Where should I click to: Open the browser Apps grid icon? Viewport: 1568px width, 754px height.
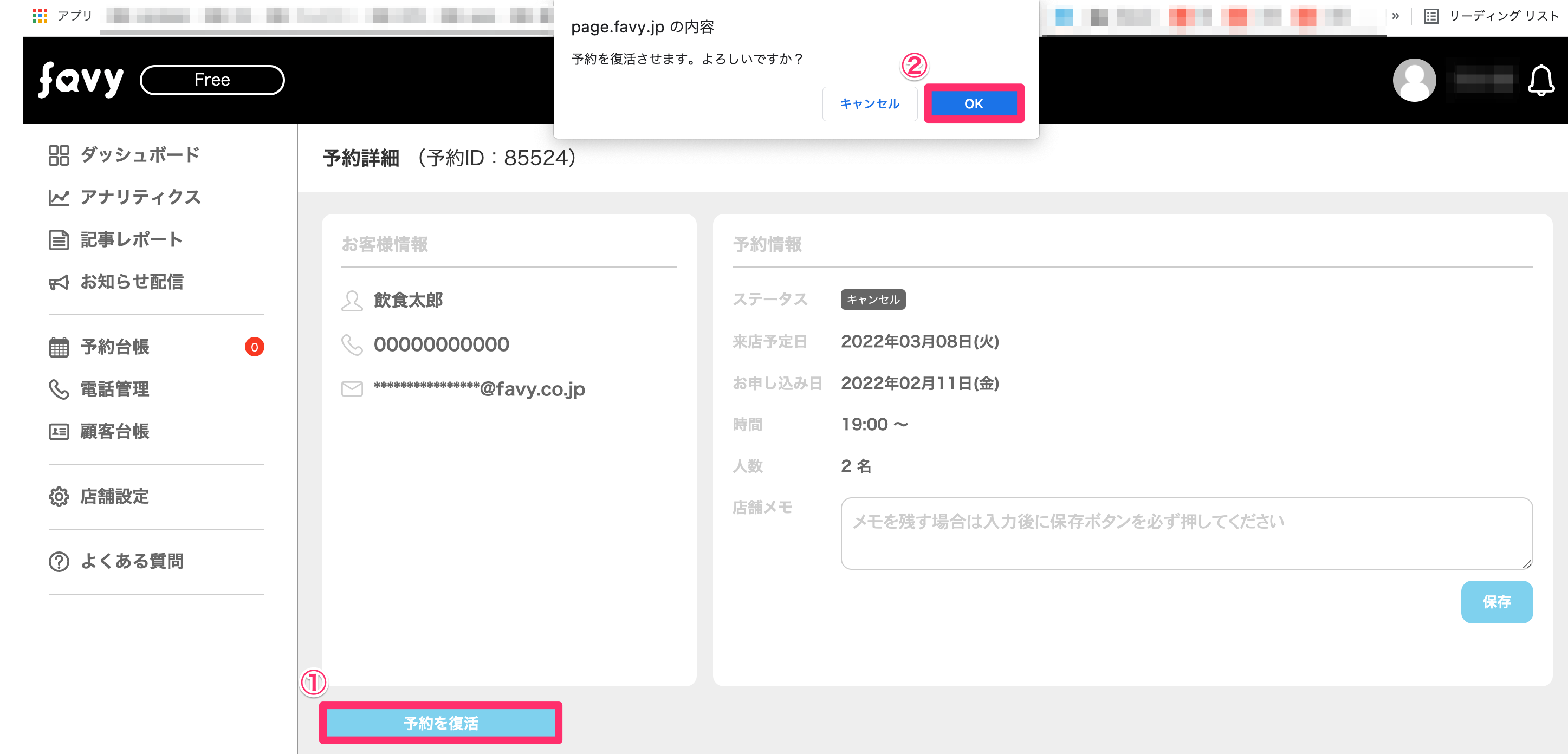point(40,15)
